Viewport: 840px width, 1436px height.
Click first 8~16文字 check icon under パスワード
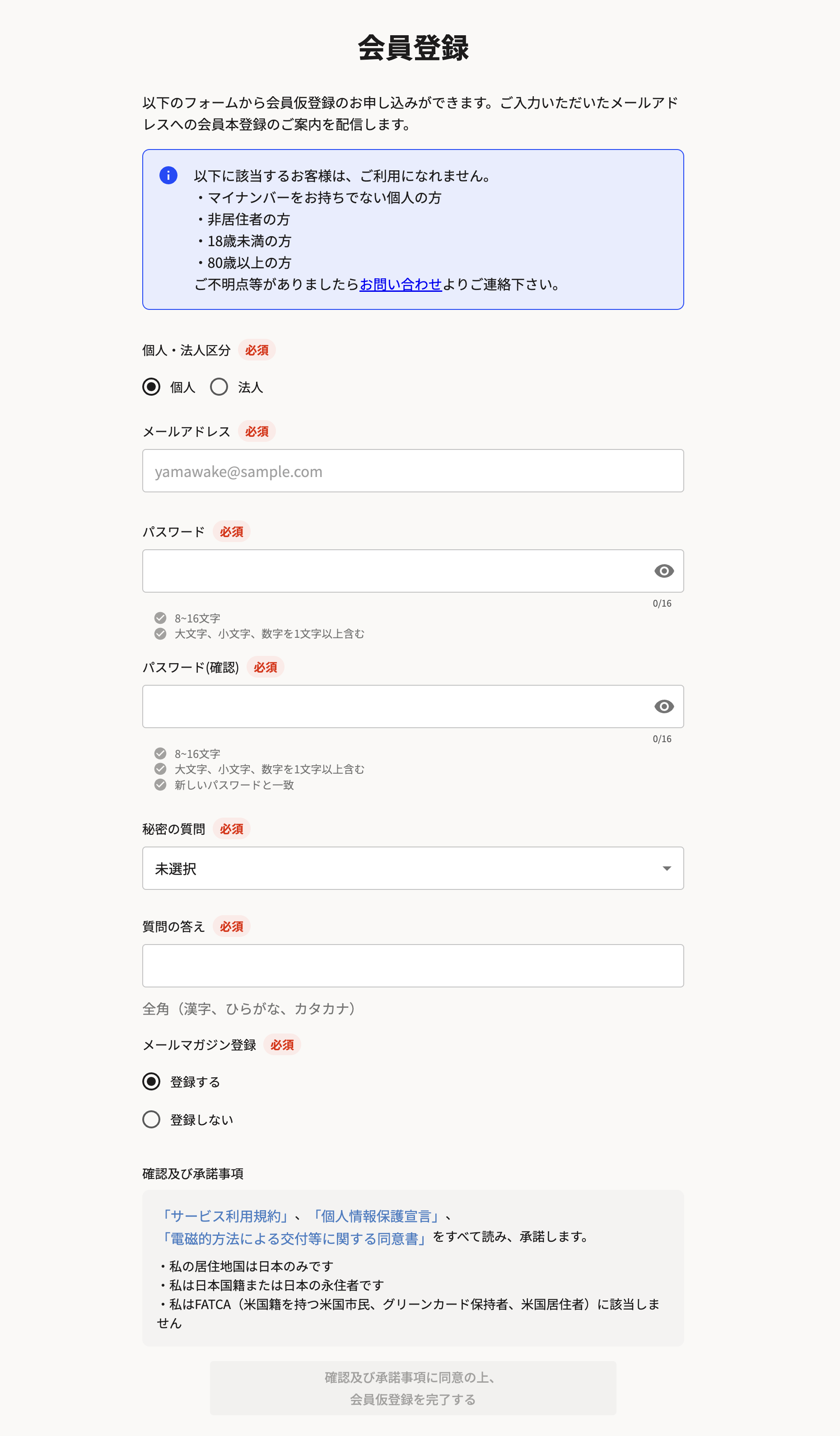click(x=161, y=618)
